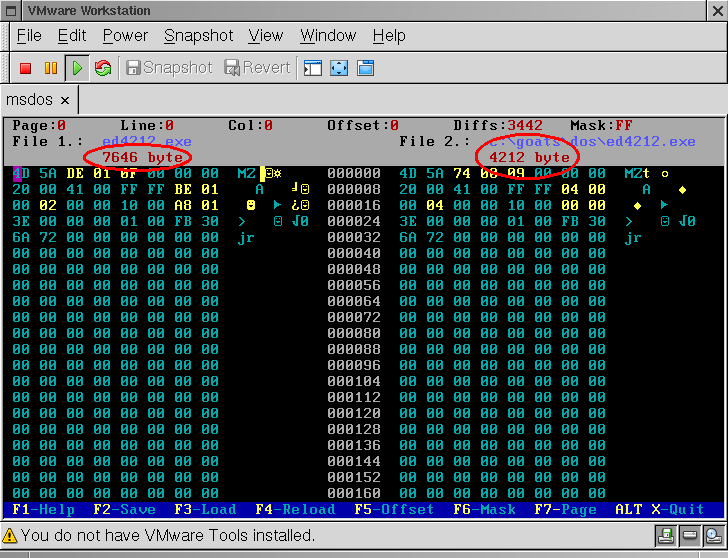The height and width of the screenshot is (558, 728).
Task: Close the VMware Workstation window
Action: click(718, 11)
